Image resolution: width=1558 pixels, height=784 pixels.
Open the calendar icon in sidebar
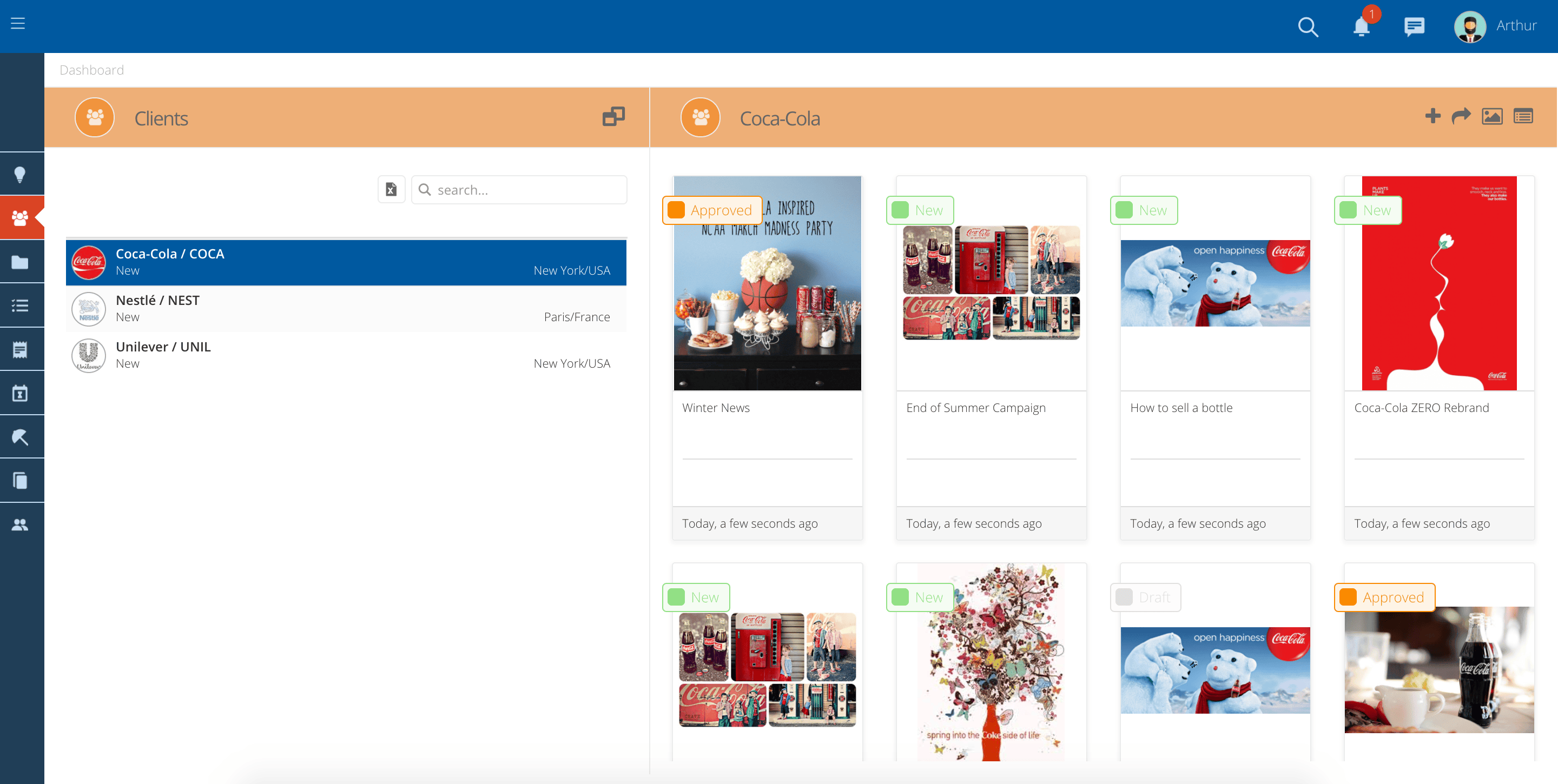pyautogui.click(x=20, y=394)
